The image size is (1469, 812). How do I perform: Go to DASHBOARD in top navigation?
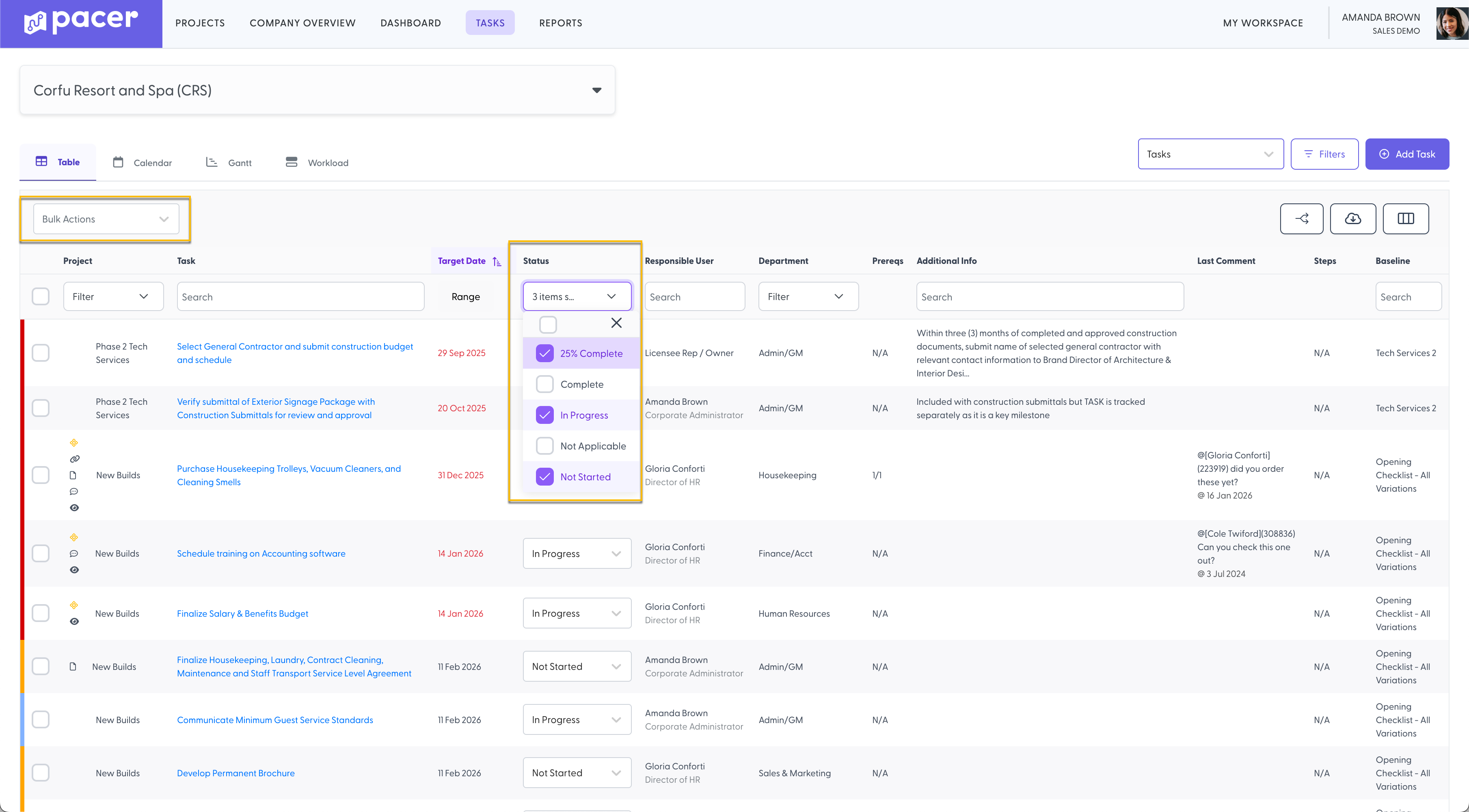click(x=410, y=23)
